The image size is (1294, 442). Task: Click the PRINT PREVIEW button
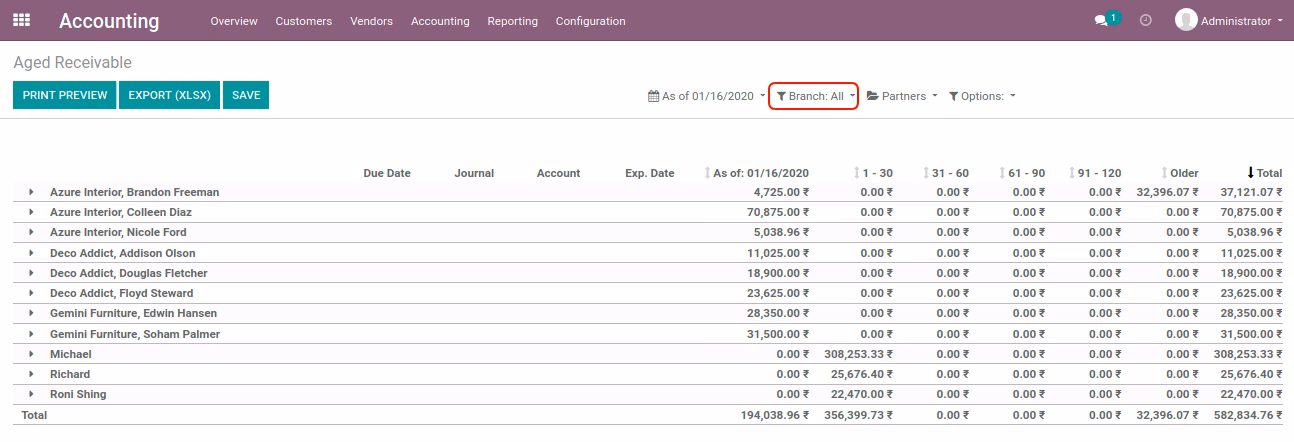tap(65, 95)
